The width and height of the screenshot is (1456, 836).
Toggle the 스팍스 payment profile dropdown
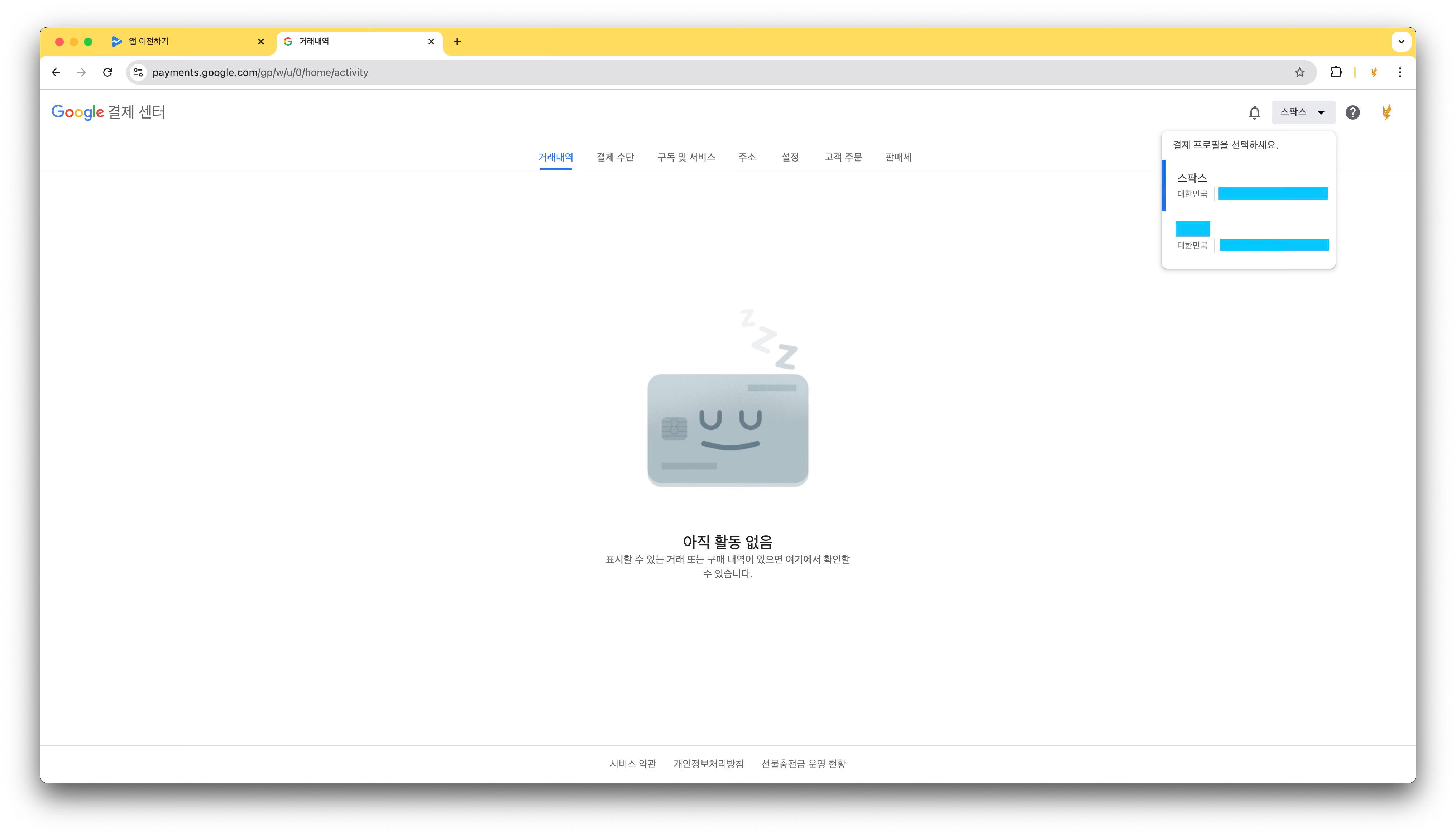(1303, 112)
